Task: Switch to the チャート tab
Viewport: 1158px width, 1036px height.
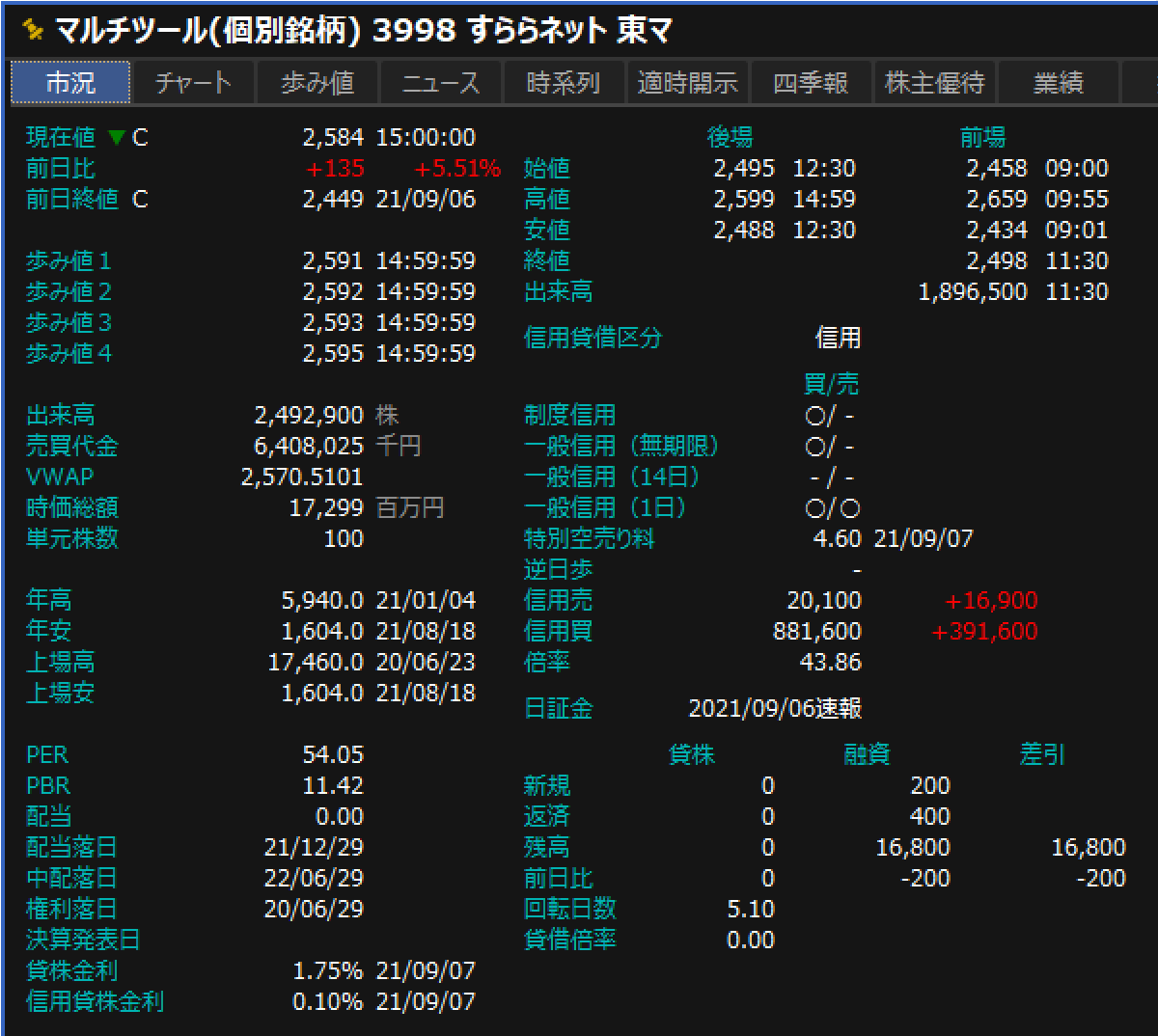Action: [193, 83]
